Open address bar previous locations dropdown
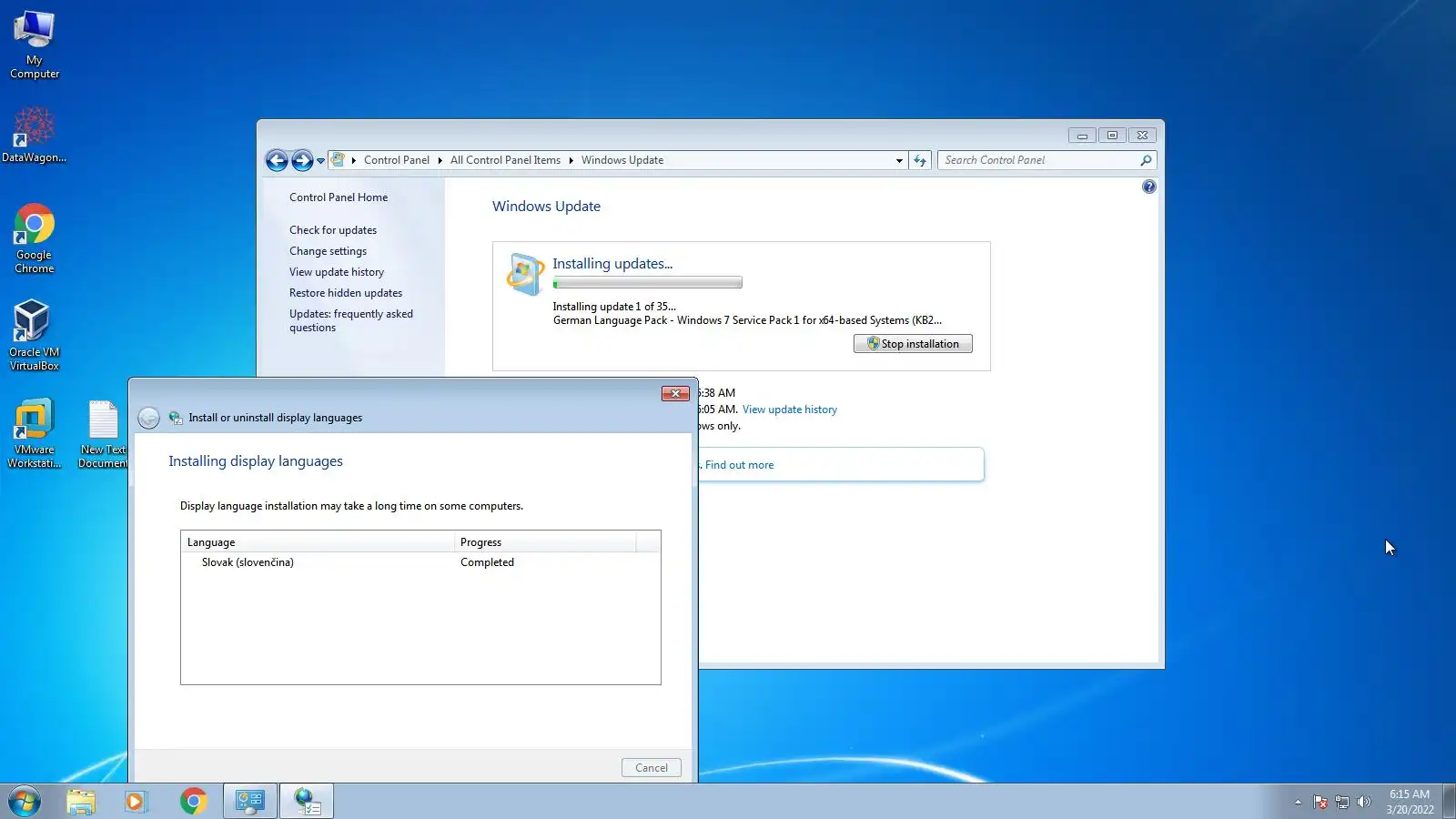The height and width of the screenshot is (819, 1456). (899, 160)
